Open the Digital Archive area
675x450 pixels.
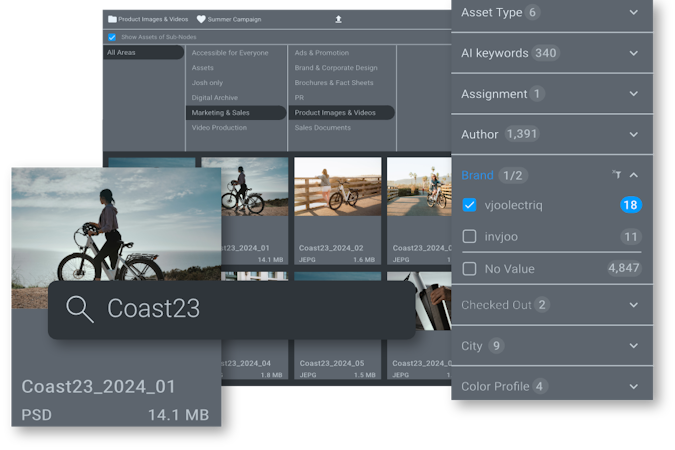point(215,98)
